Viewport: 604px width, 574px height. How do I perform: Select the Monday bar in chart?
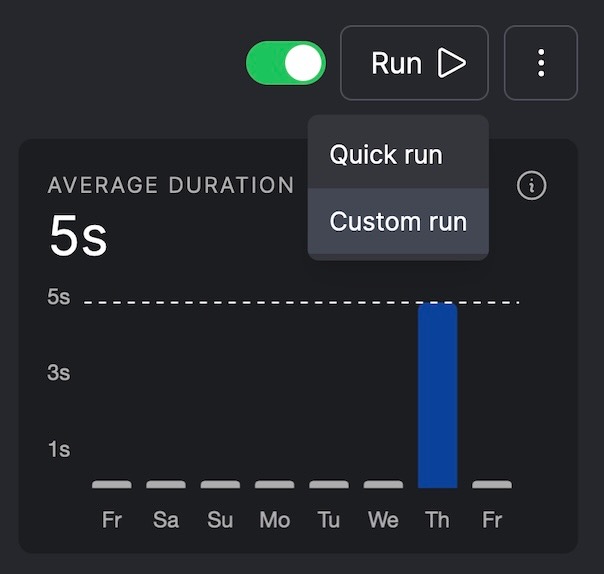click(275, 485)
